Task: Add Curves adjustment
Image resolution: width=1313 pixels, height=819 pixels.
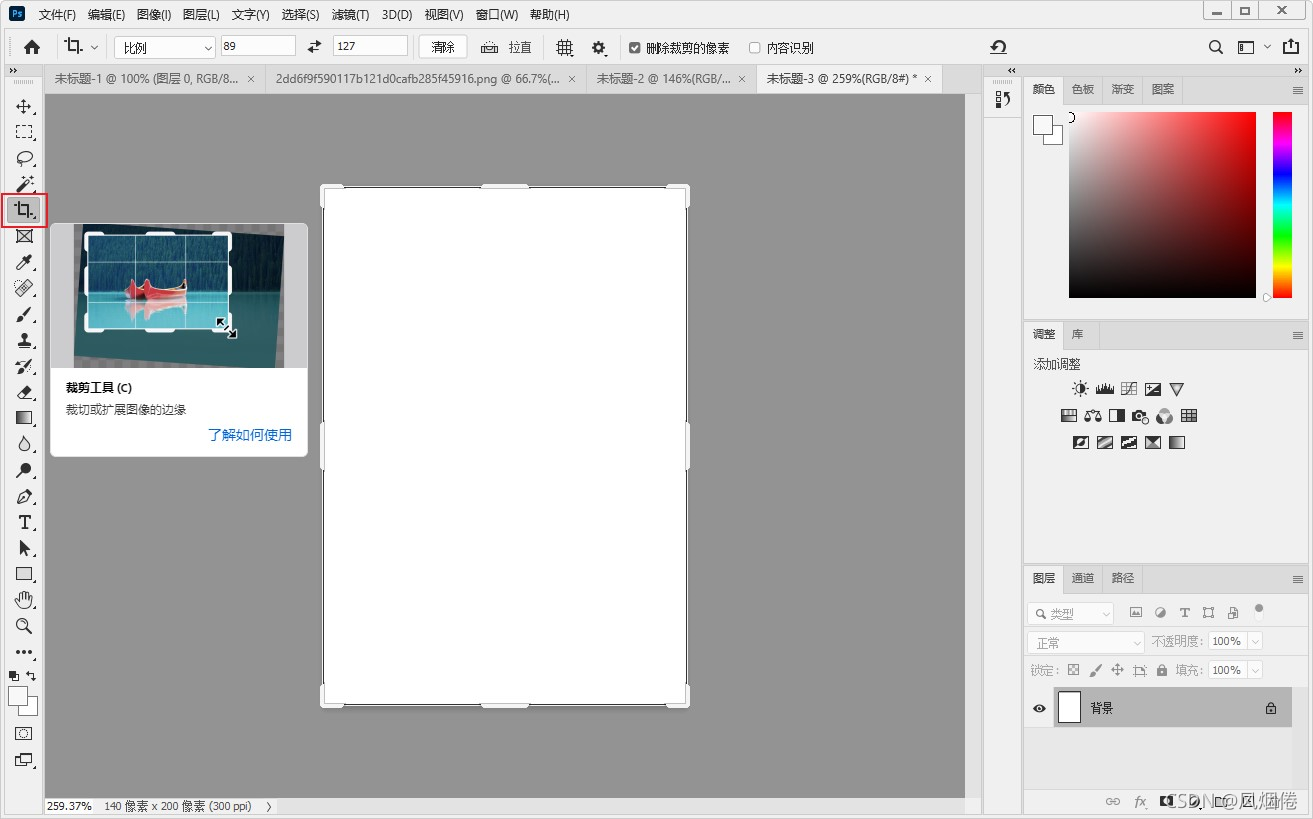Action: coord(1129,389)
